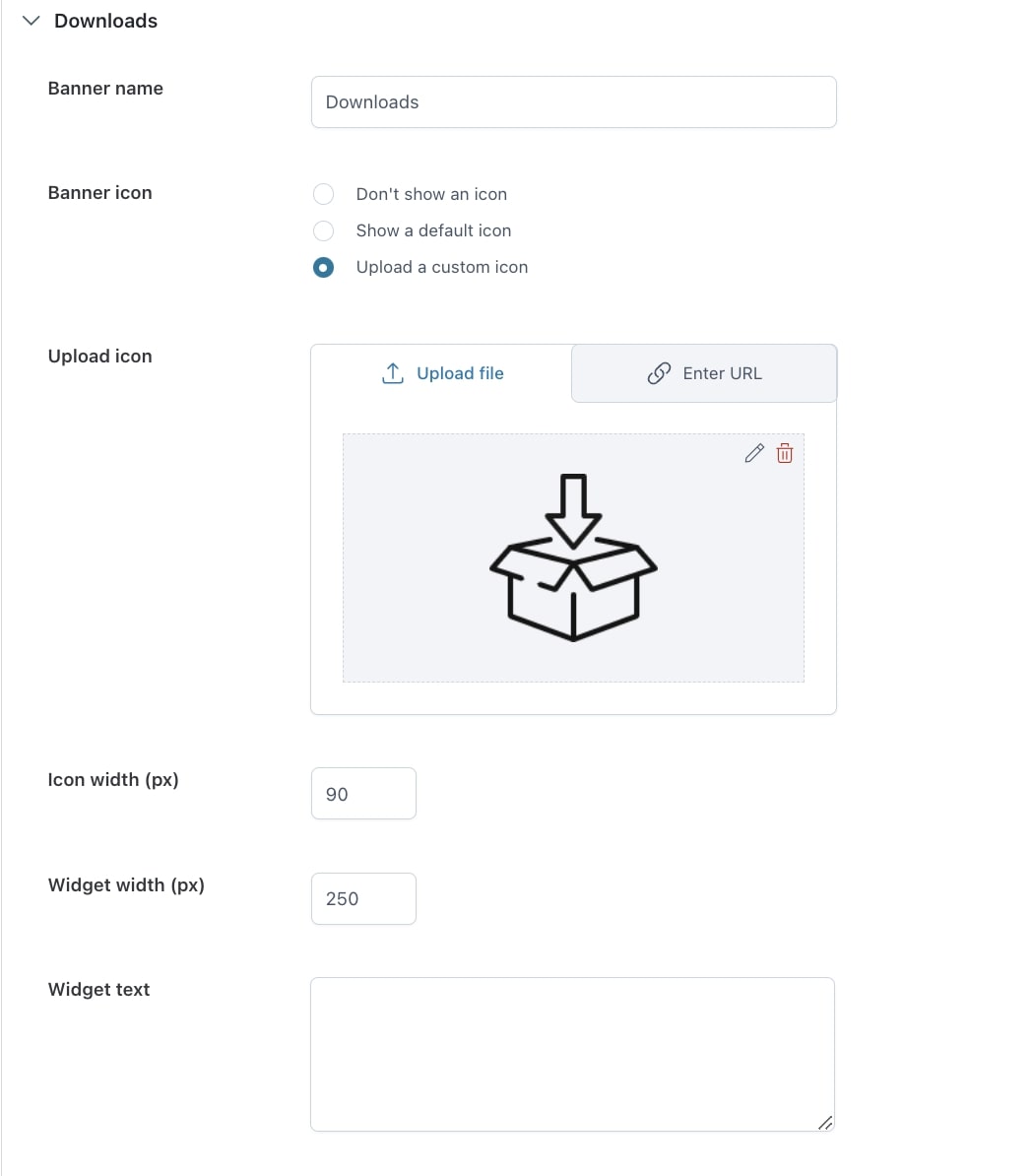Select "Don't show an icon" radio
Viewport: 1032px width, 1176px height.
(x=323, y=194)
